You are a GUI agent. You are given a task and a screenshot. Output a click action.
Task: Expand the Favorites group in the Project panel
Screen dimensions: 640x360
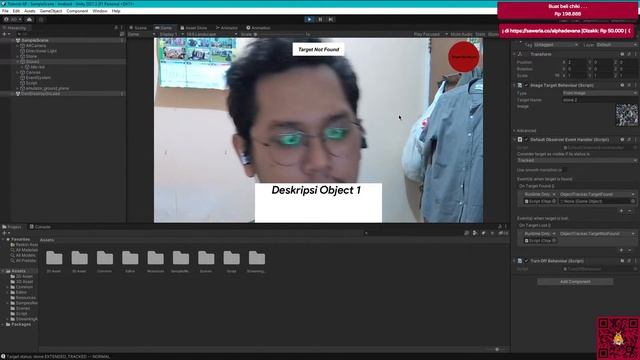3,239
